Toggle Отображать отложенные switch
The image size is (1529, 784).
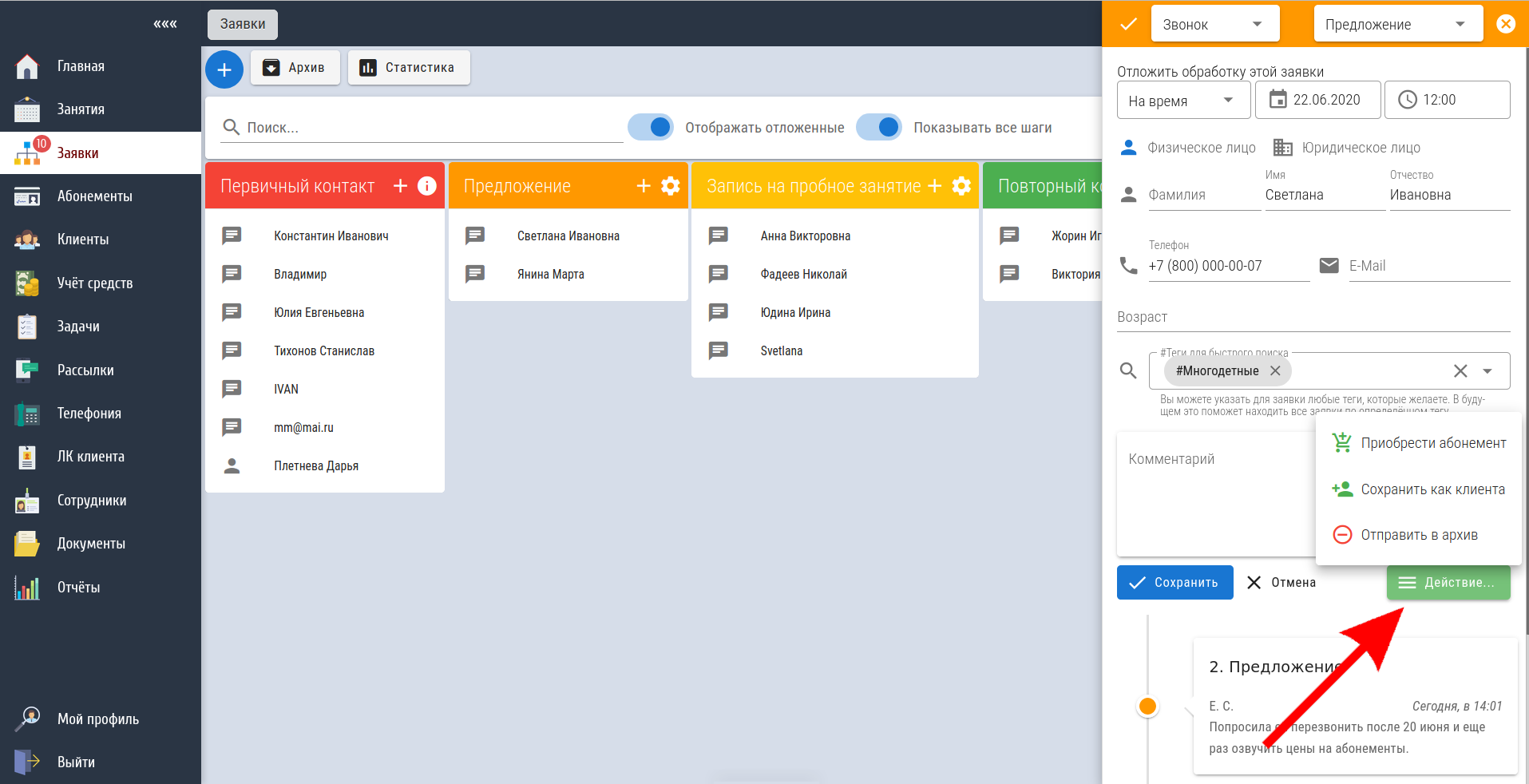tap(651, 127)
